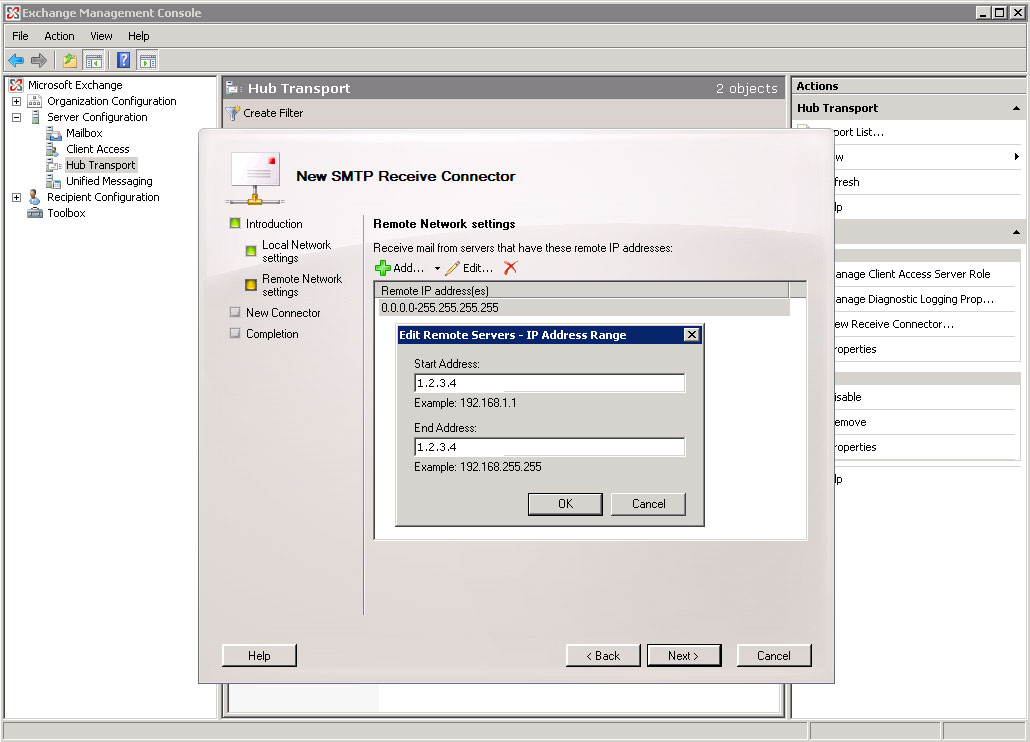
Task: Close the Edit Remote Servers dialog
Action: (691, 335)
